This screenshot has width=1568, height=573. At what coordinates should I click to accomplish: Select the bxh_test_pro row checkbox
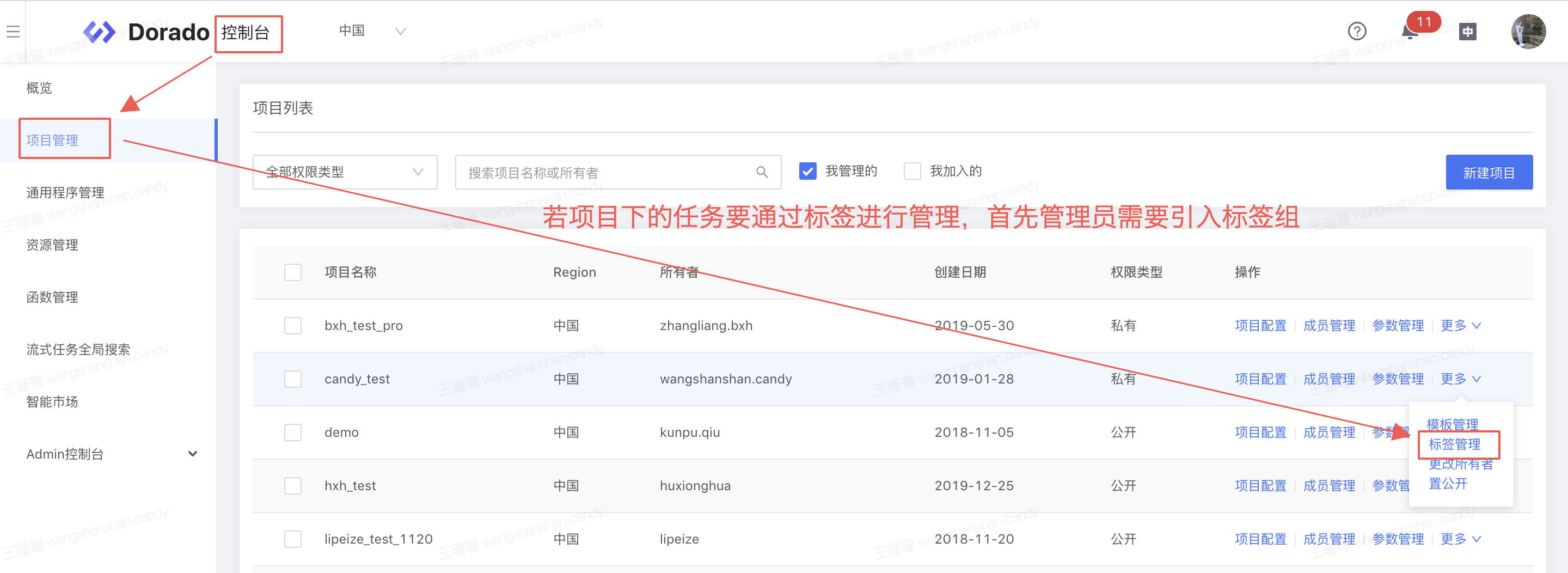(293, 326)
